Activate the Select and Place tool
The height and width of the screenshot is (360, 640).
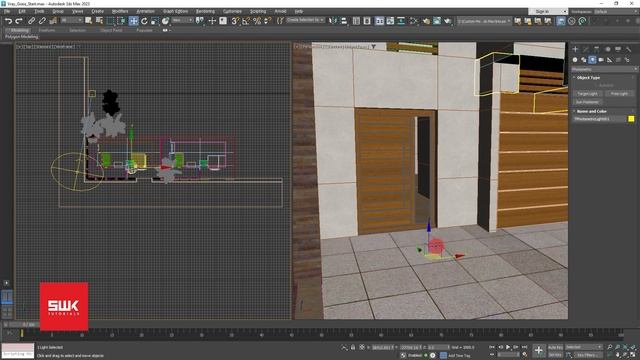165,21
